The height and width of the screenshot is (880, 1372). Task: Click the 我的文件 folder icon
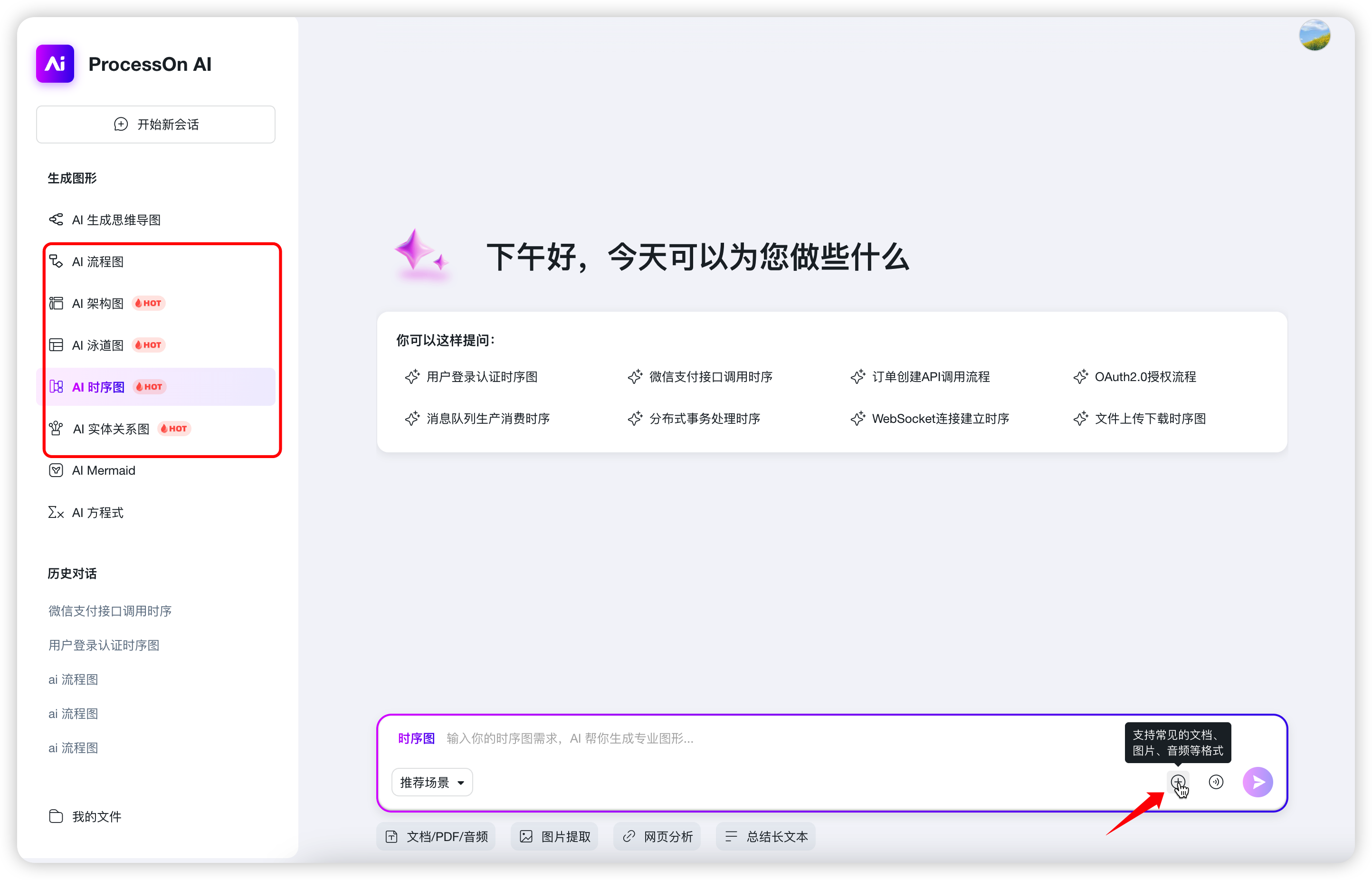(x=56, y=816)
